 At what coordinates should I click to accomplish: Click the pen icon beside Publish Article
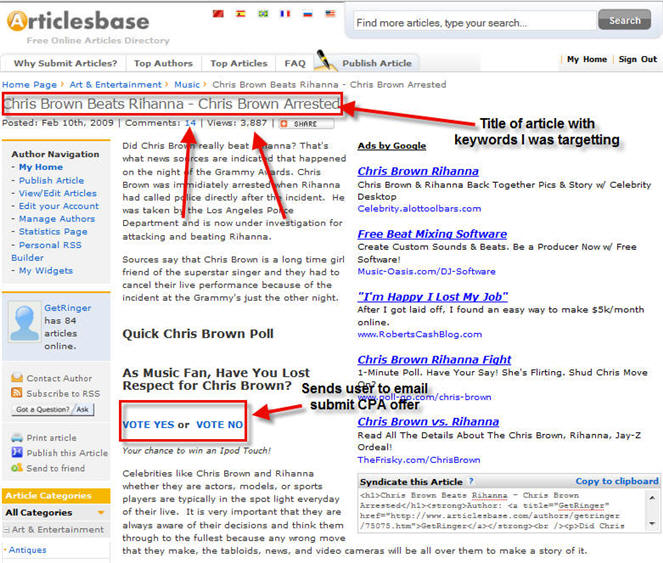click(x=325, y=60)
